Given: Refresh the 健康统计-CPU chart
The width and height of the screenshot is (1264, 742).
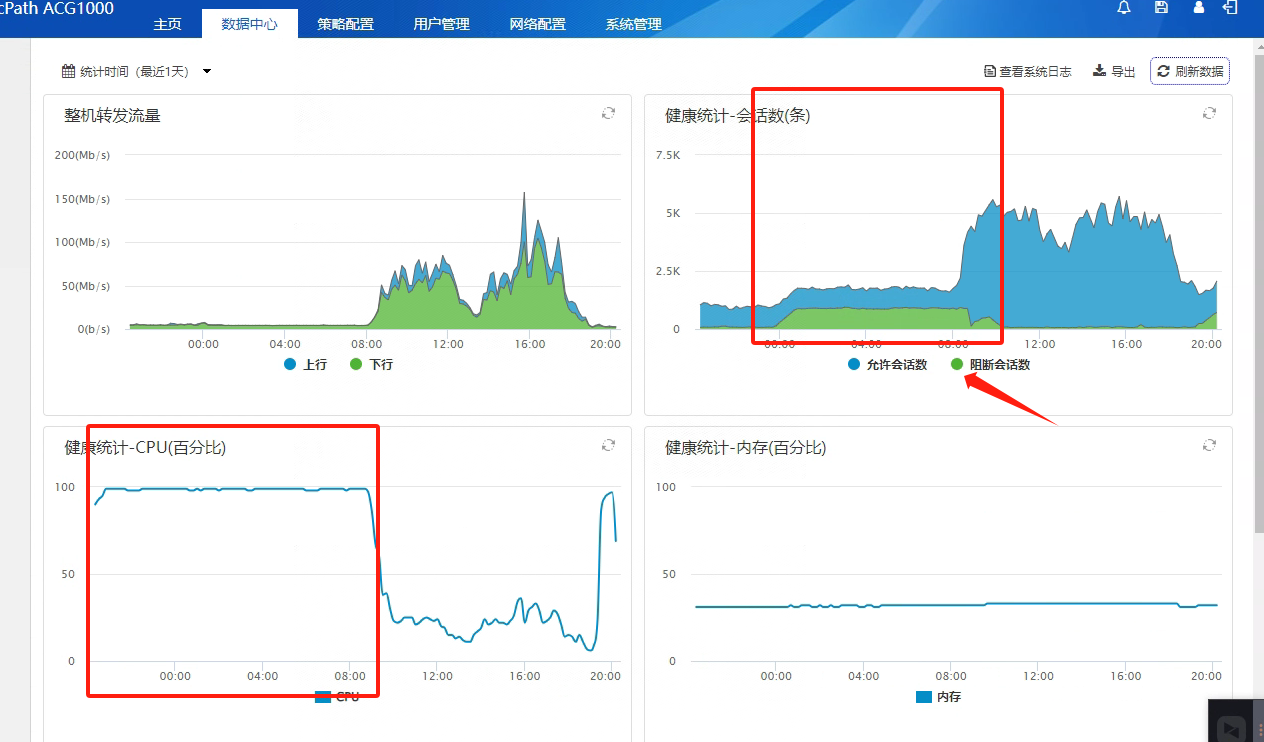Looking at the screenshot, I should click(608, 445).
